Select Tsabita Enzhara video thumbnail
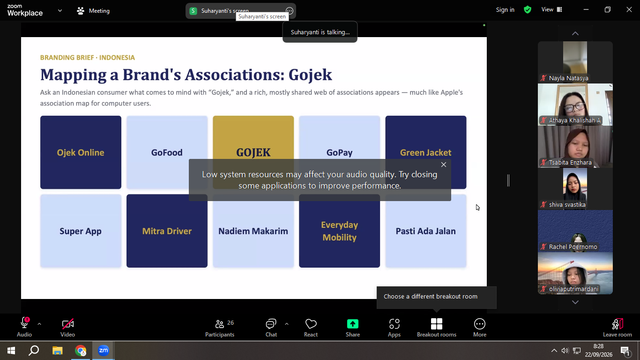640x360 pixels. (x=575, y=146)
